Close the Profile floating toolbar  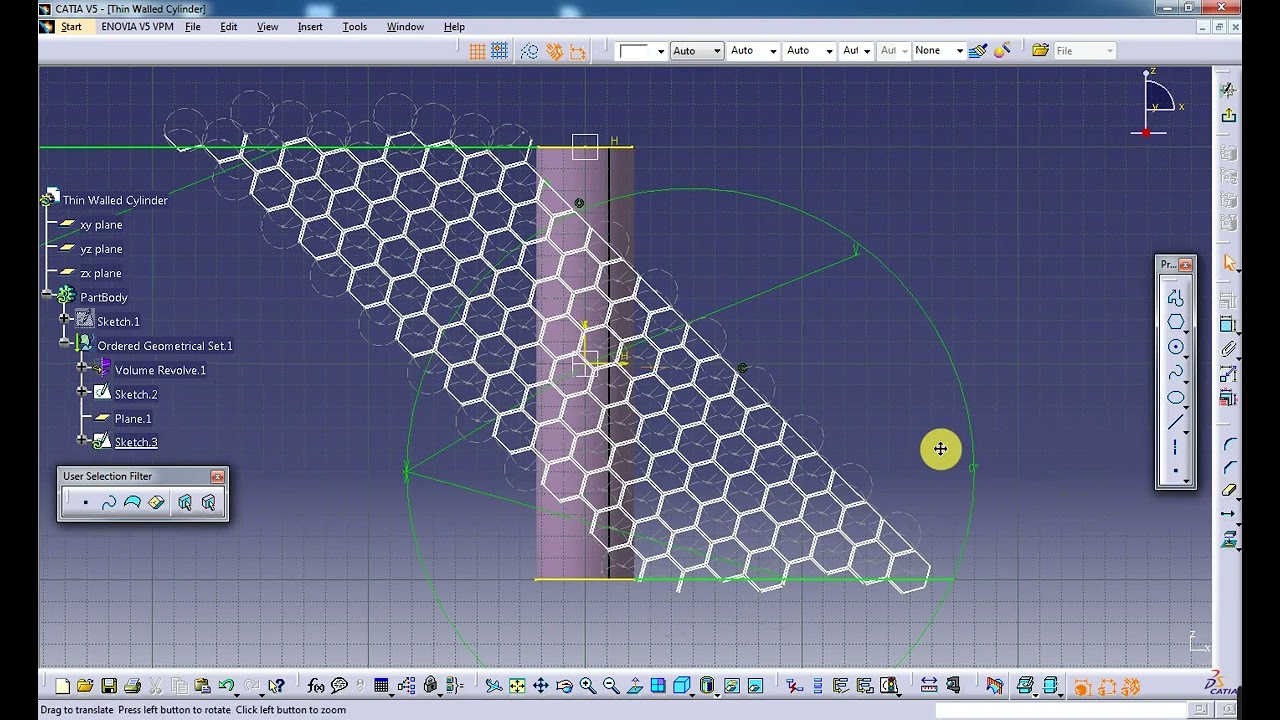click(x=1185, y=264)
